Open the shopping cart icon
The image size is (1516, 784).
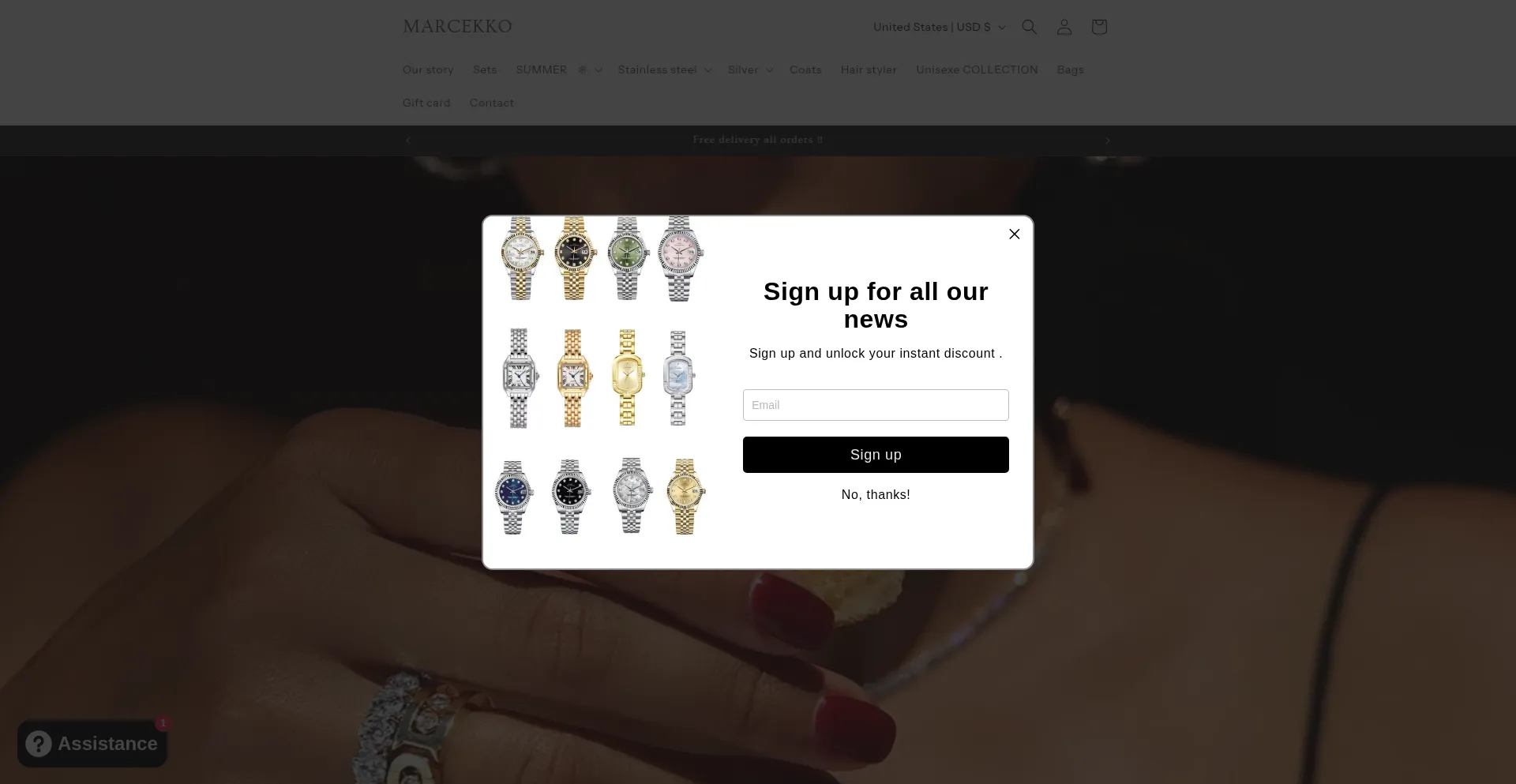1098,27
